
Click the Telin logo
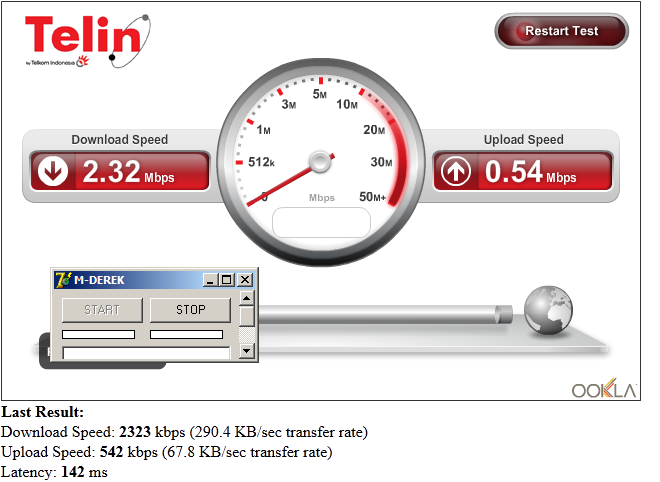click(x=88, y=41)
